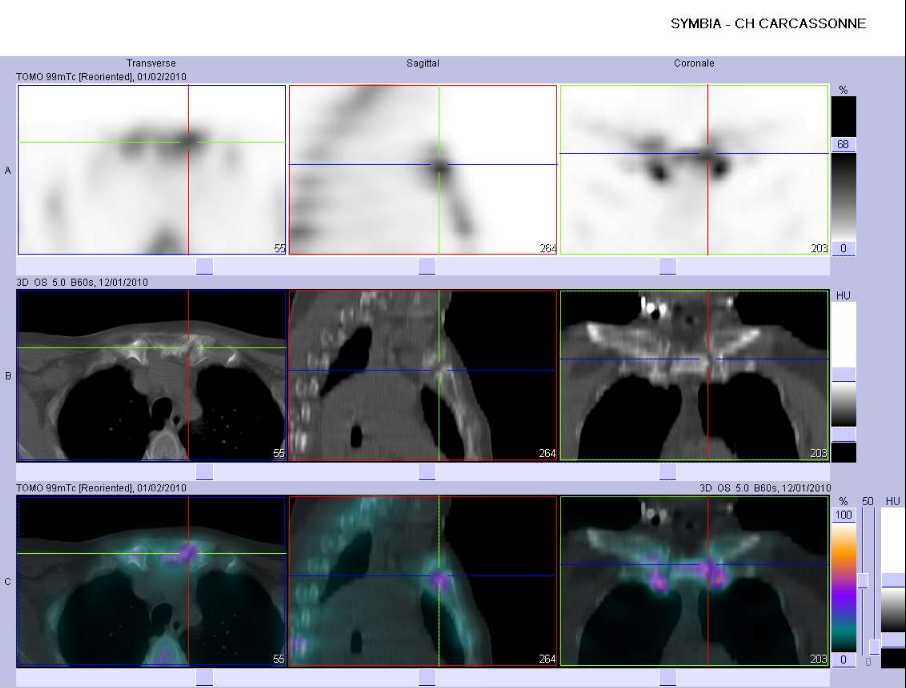Click the row letter B label
Viewport: 906px width, 688px height.
click(x=8, y=376)
